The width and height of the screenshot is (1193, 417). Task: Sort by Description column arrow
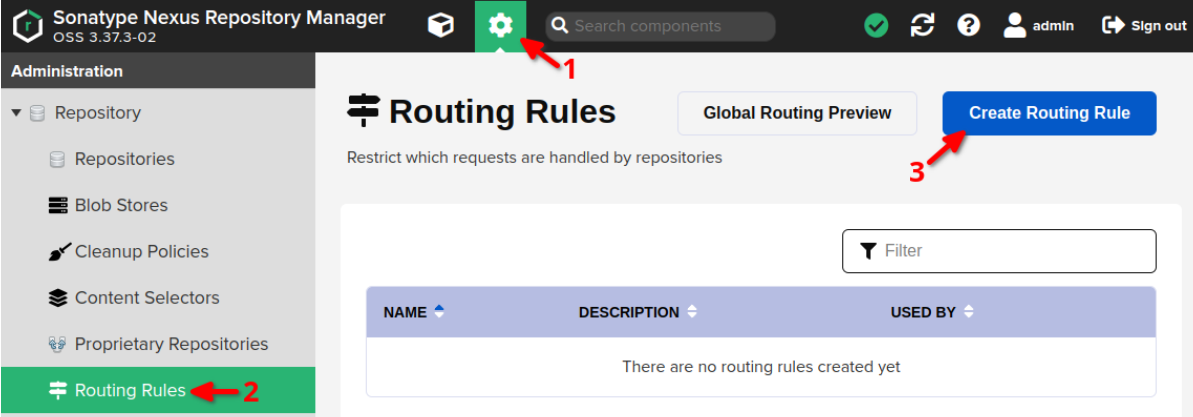pos(692,312)
